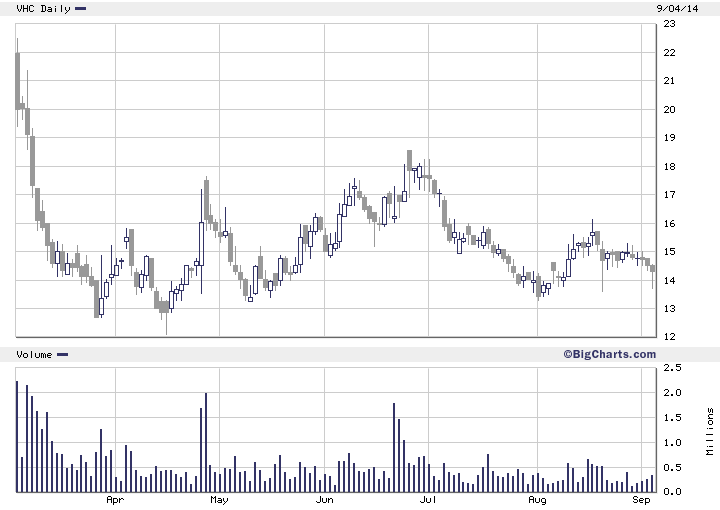The image size is (720, 510).
Task: Click the price axis value 17
Action: point(669,195)
